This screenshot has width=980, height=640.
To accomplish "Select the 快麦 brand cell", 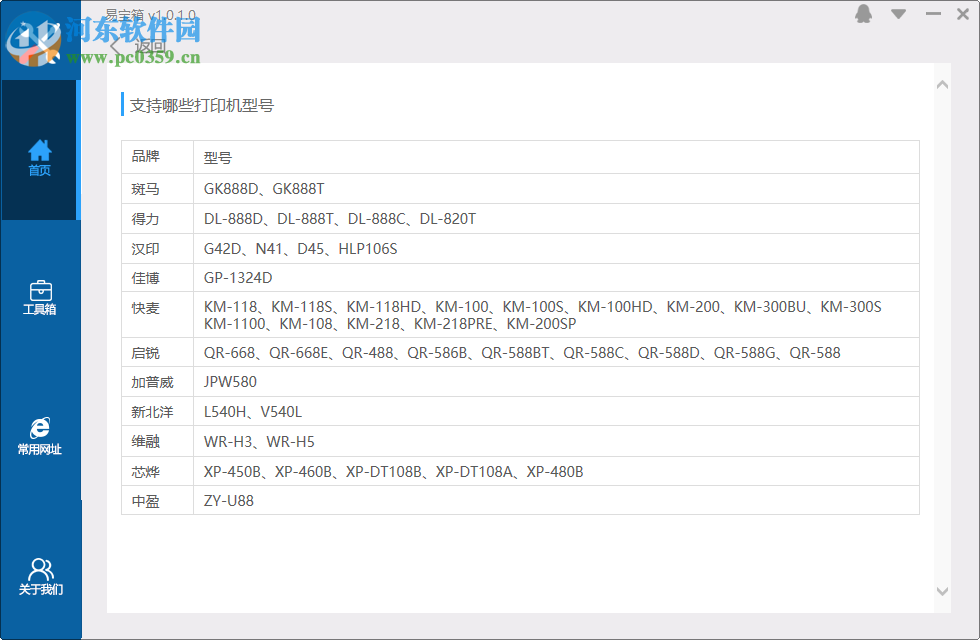I will (x=158, y=315).
